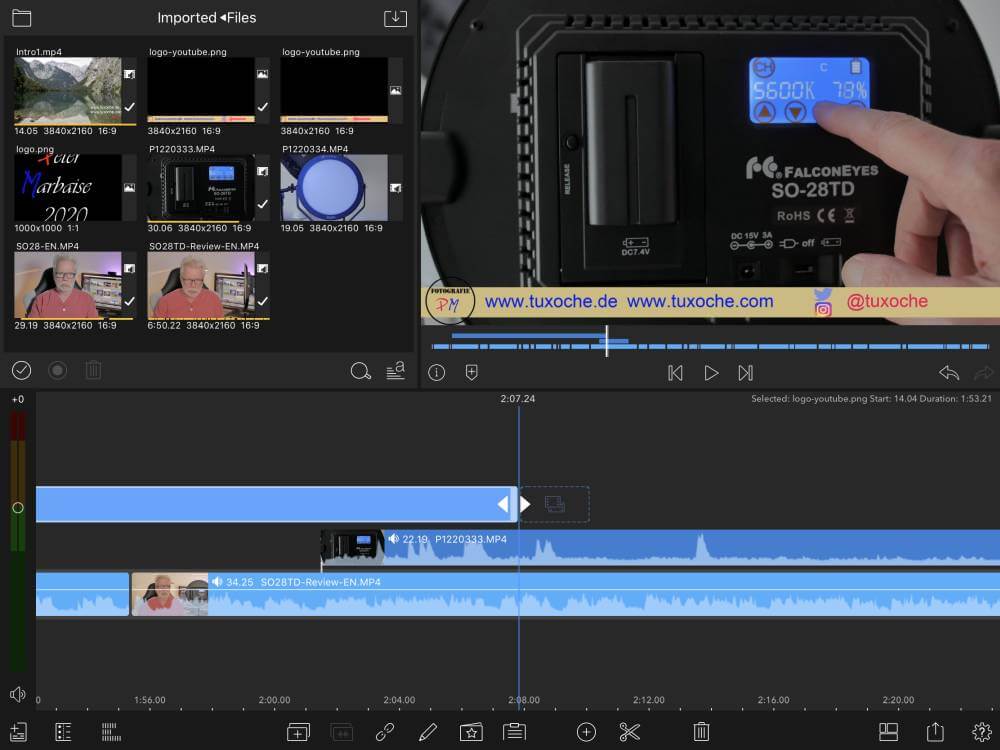
Task: Jump to previous edit with skip-back button
Action: click(x=675, y=373)
